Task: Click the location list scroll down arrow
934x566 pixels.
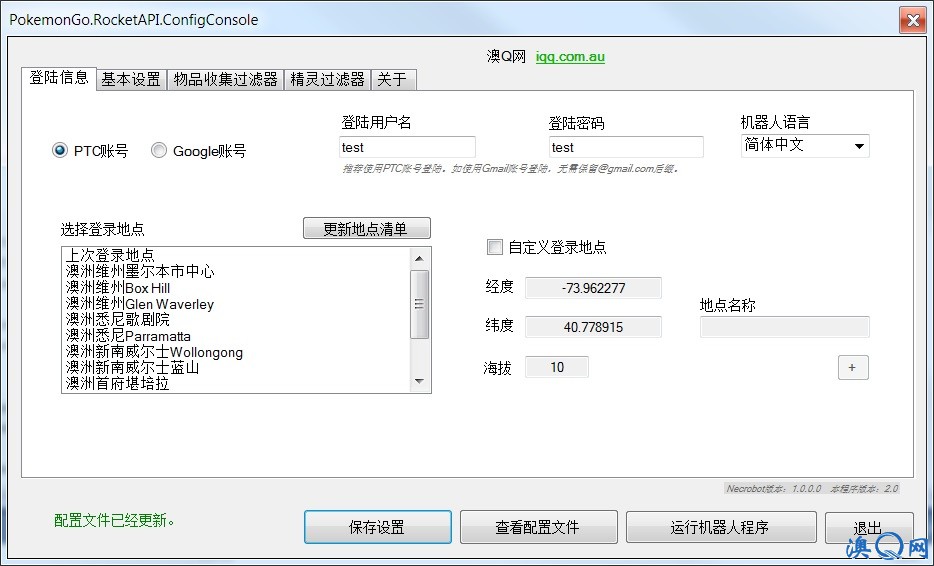Action: pos(419,381)
